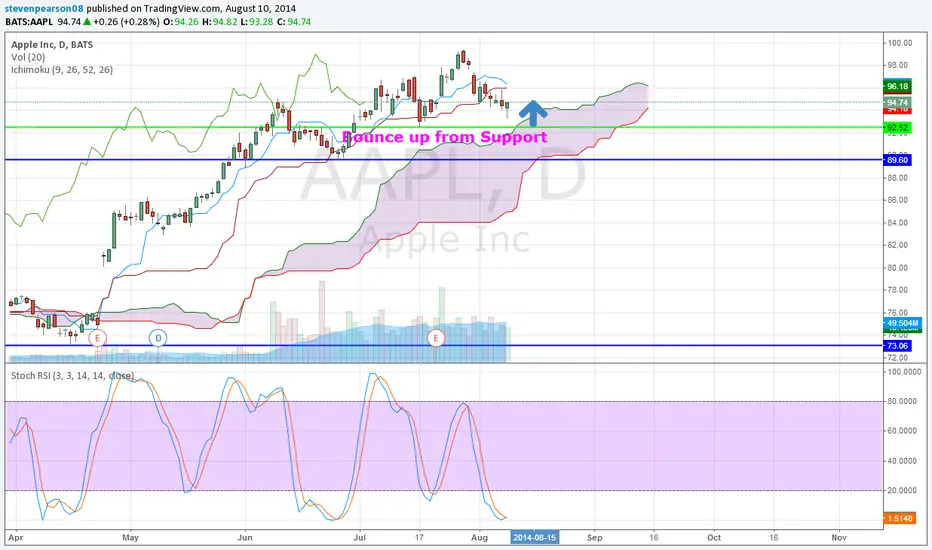This screenshot has width=932, height=550.
Task: Click the blue 89.60 price label
Action: tap(897, 160)
